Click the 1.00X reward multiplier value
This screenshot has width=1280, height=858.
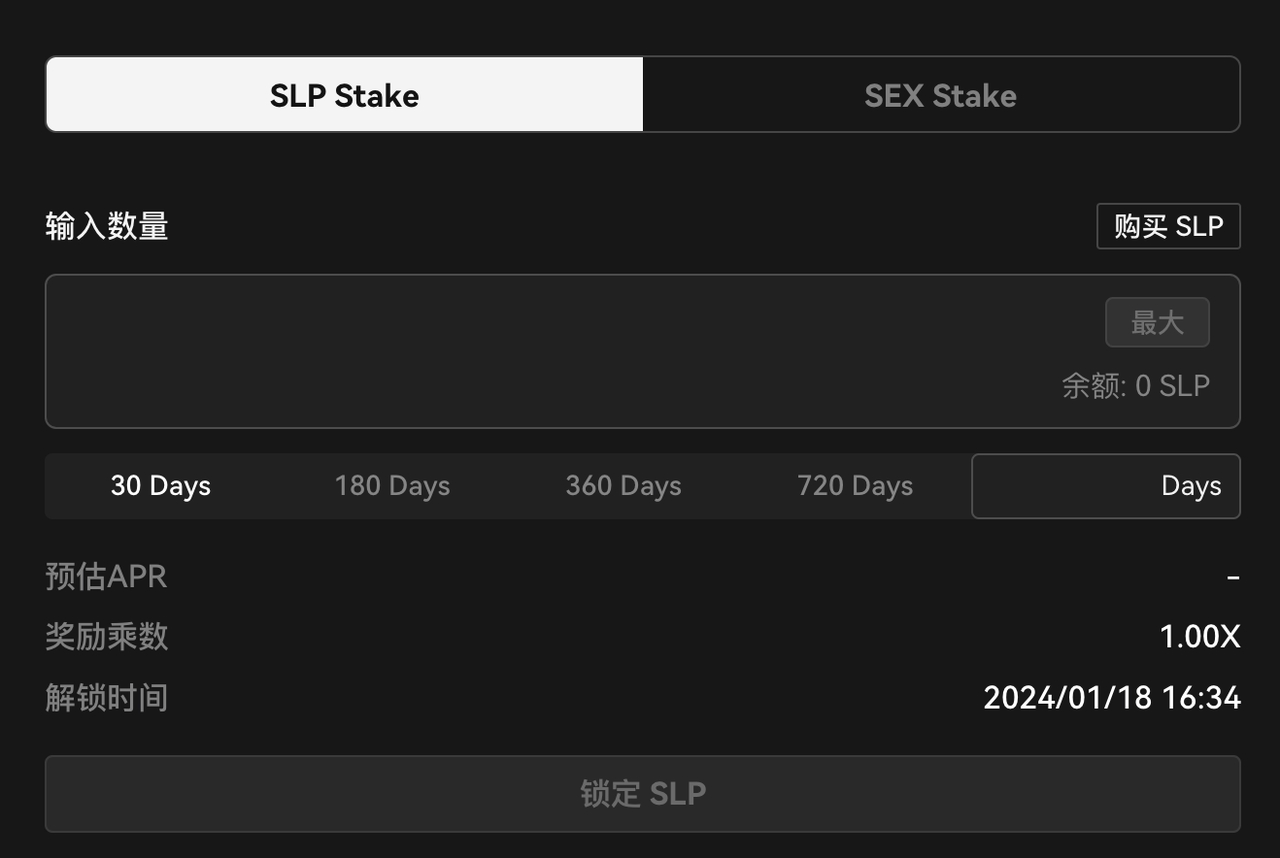pos(1199,637)
